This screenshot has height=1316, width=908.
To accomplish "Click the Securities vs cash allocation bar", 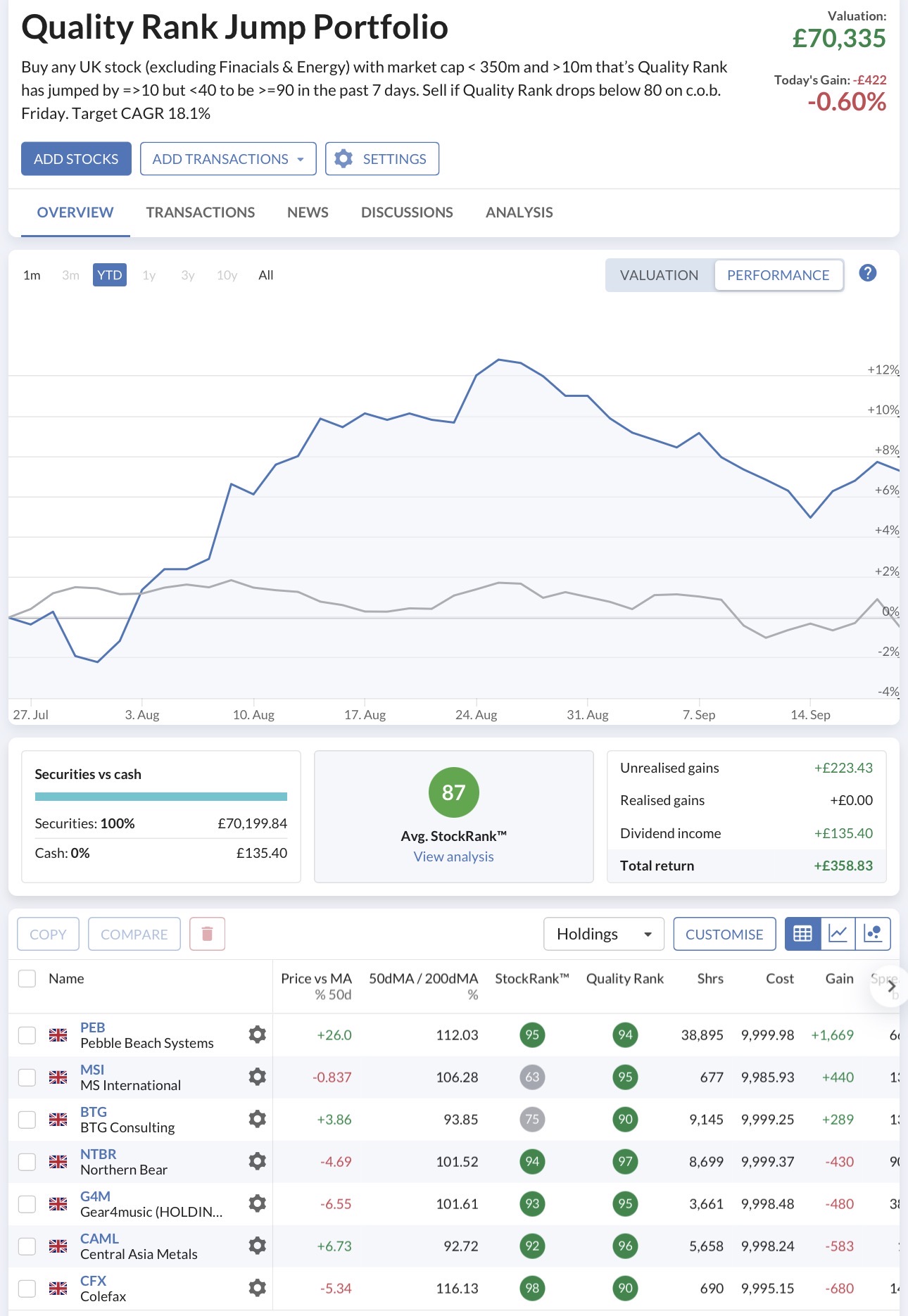I will [x=161, y=797].
